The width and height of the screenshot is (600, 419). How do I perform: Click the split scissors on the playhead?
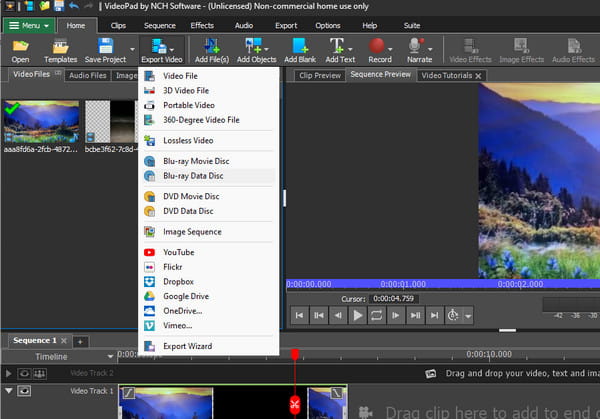tap(295, 404)
